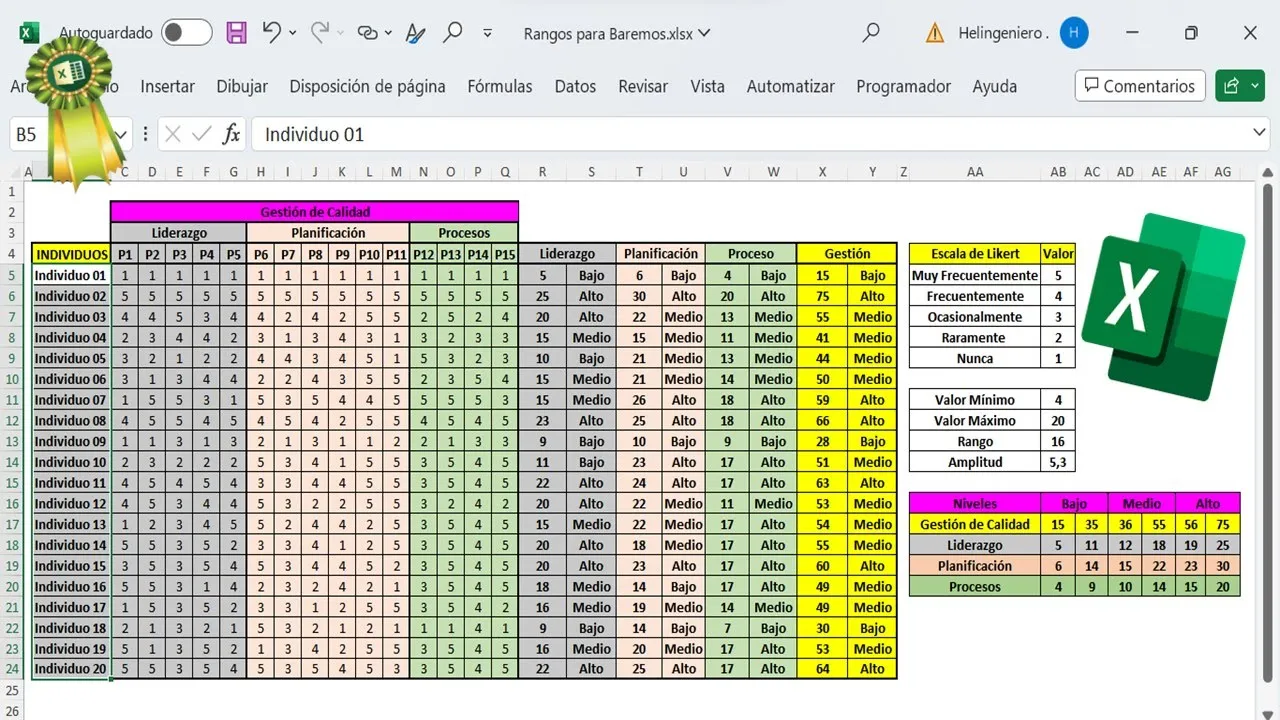Viewport: 1280px width, 720px height.
Task: Click the shapes icon in quick access toolbar
Action: pyautogui.click(x=368, y=33)
